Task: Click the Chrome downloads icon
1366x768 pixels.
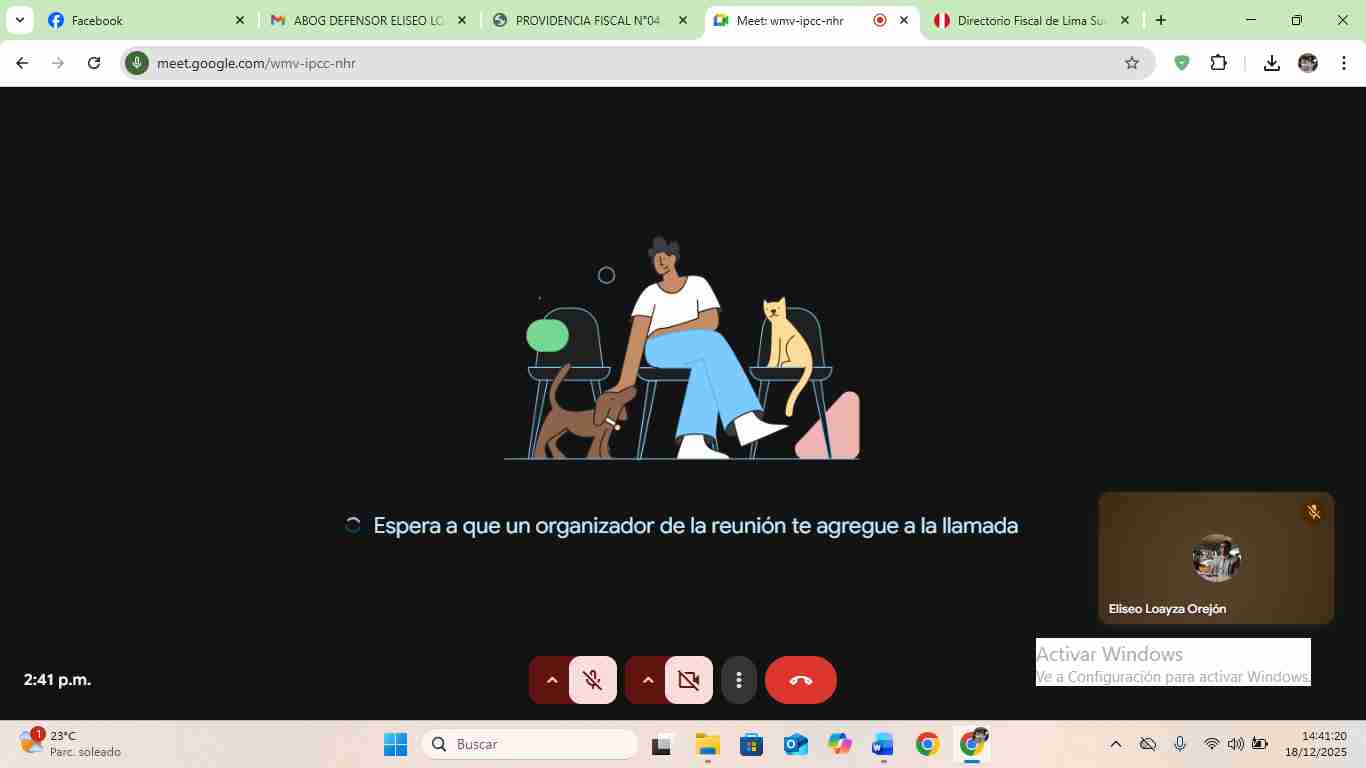Action: coord(1271,63)
